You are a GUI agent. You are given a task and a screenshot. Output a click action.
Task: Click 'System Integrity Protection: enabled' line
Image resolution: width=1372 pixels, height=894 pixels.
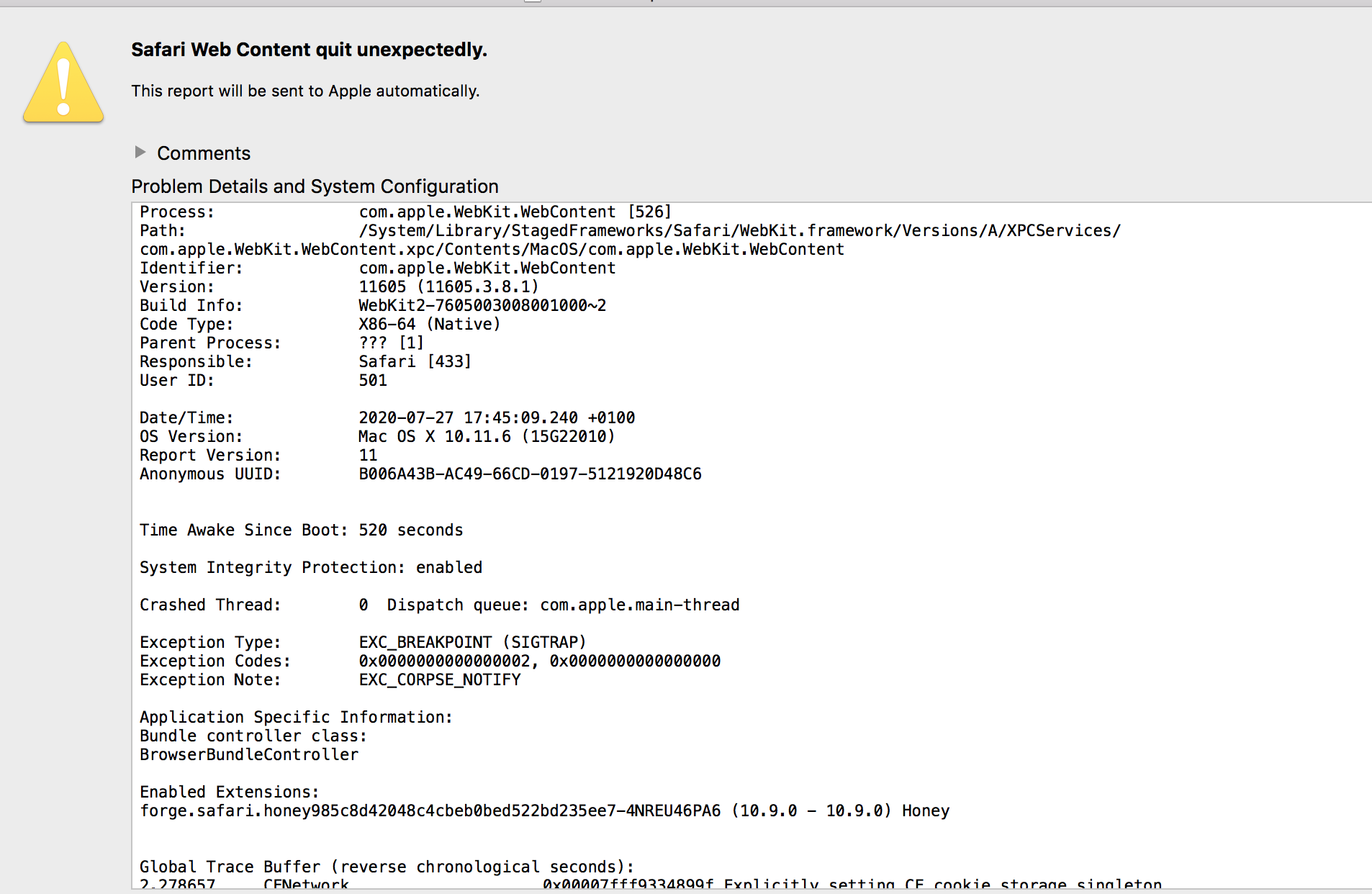pos(311,567)
